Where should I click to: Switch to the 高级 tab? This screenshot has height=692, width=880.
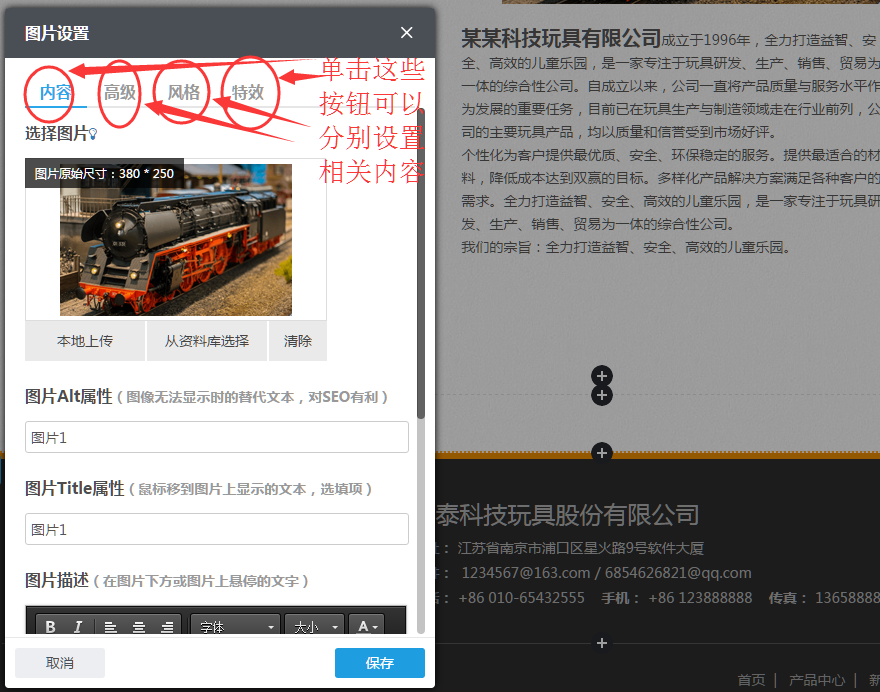pos(118,91)
